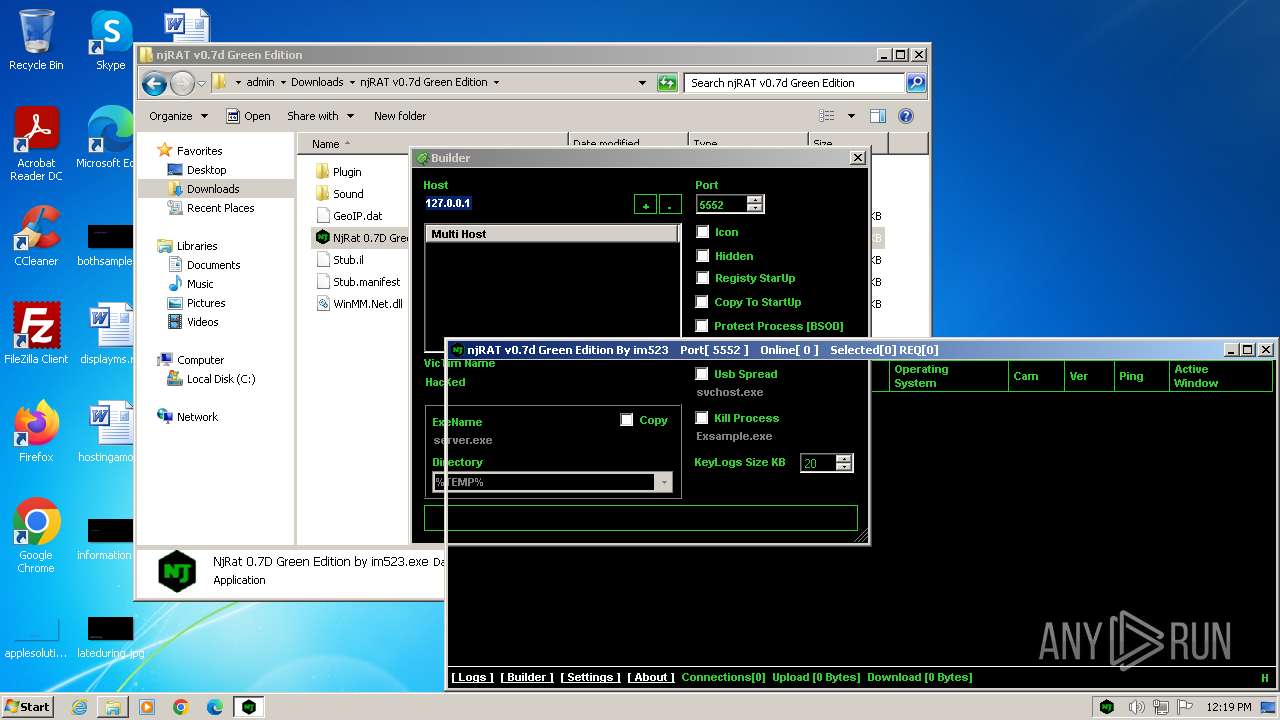Select Downloads in Favorites
This screenshot has height=720, width=1280.
[213, 189]
